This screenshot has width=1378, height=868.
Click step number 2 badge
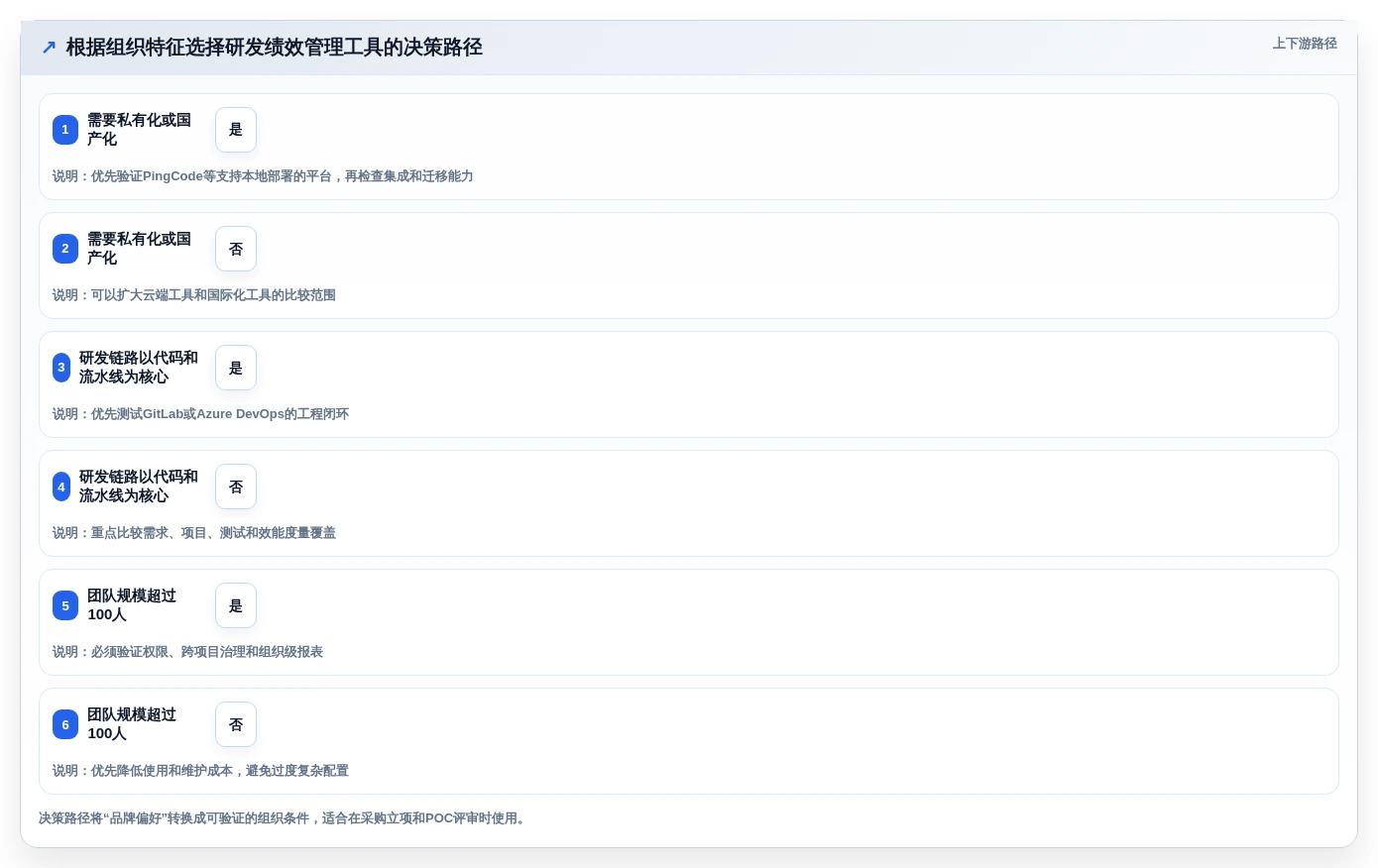[x=65, y=249]
